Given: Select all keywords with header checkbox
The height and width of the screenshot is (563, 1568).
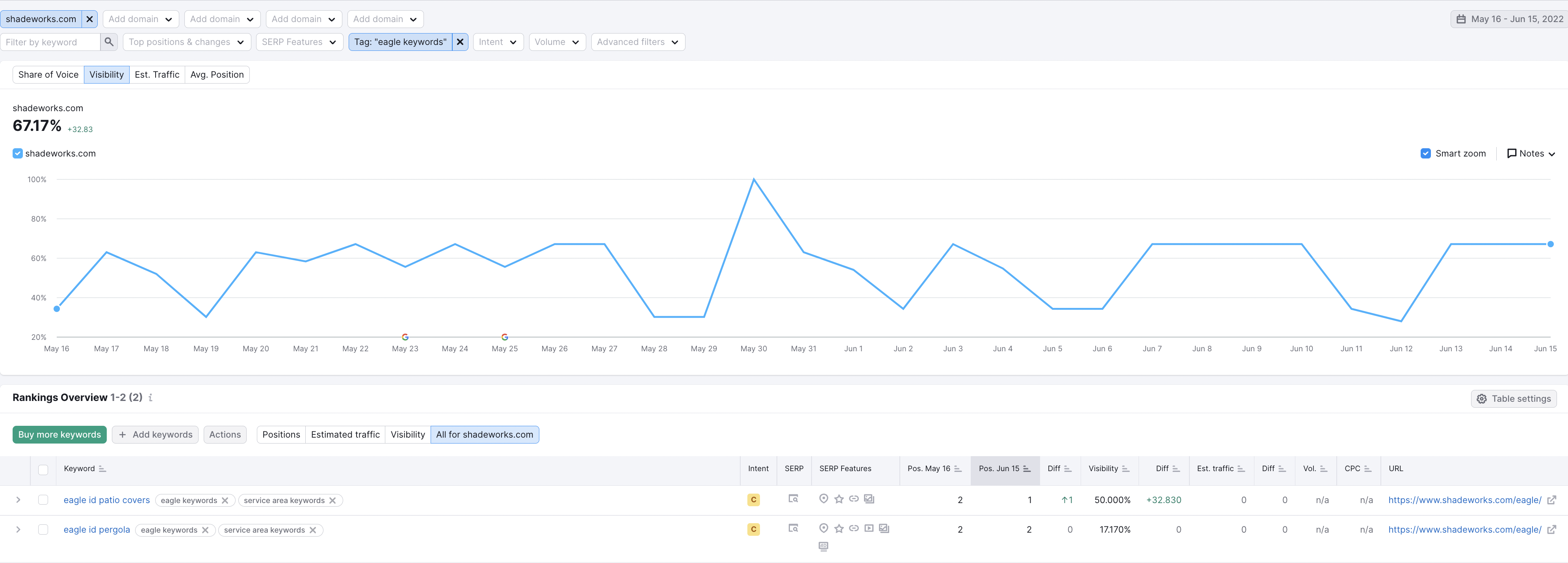Looking at the screenshot, I should pyautogui.click(x=43, y=470).
